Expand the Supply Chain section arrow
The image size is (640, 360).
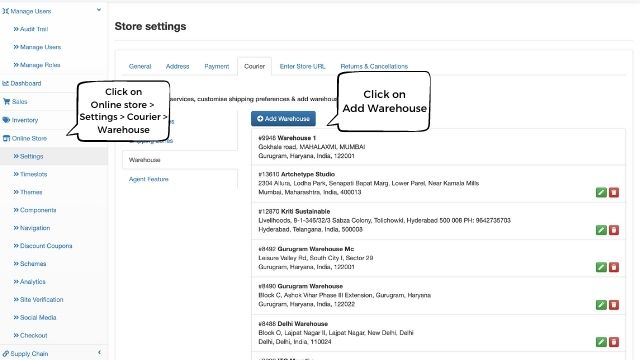click(99, 352)
